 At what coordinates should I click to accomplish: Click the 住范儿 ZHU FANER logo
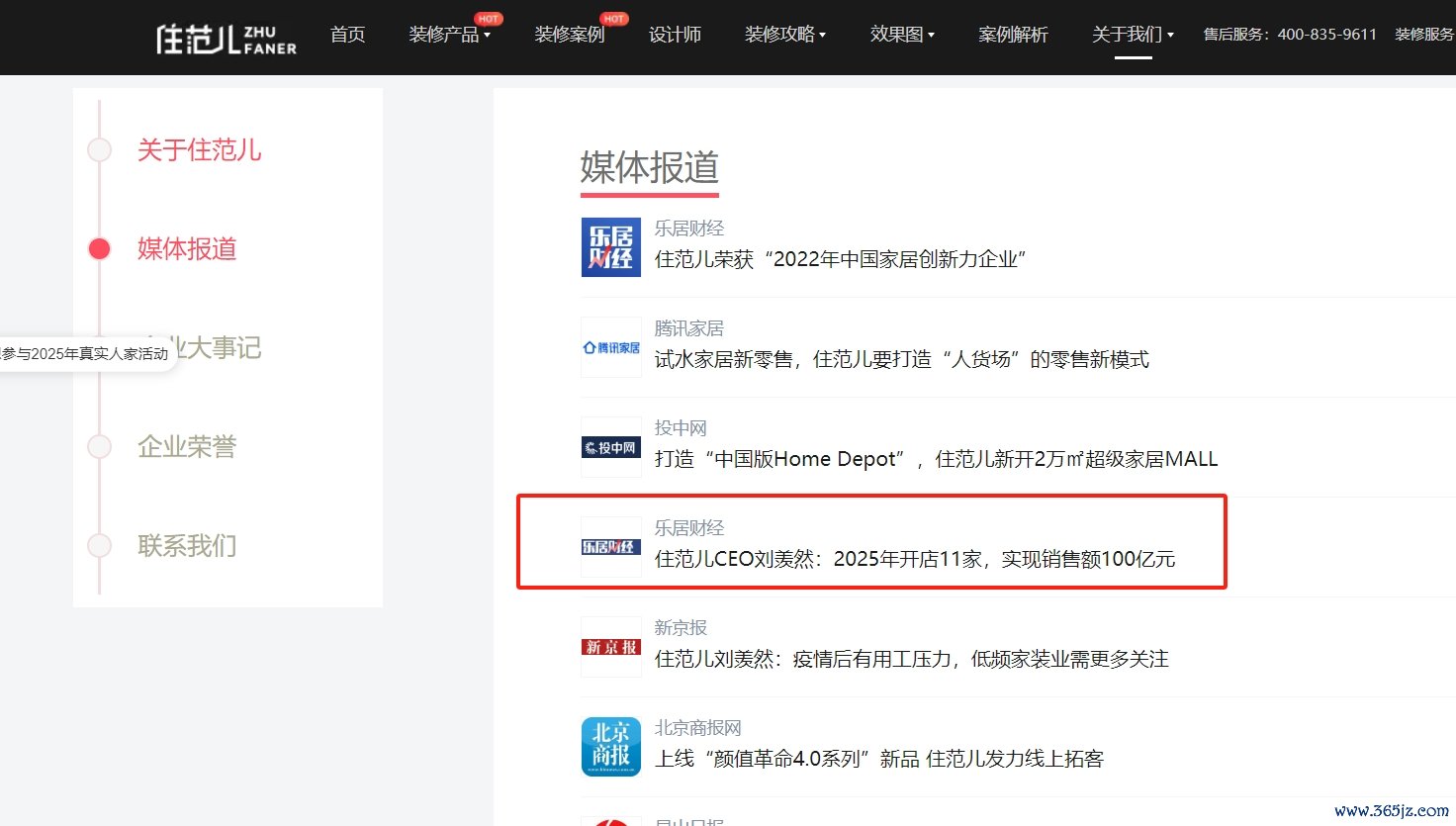227,39
